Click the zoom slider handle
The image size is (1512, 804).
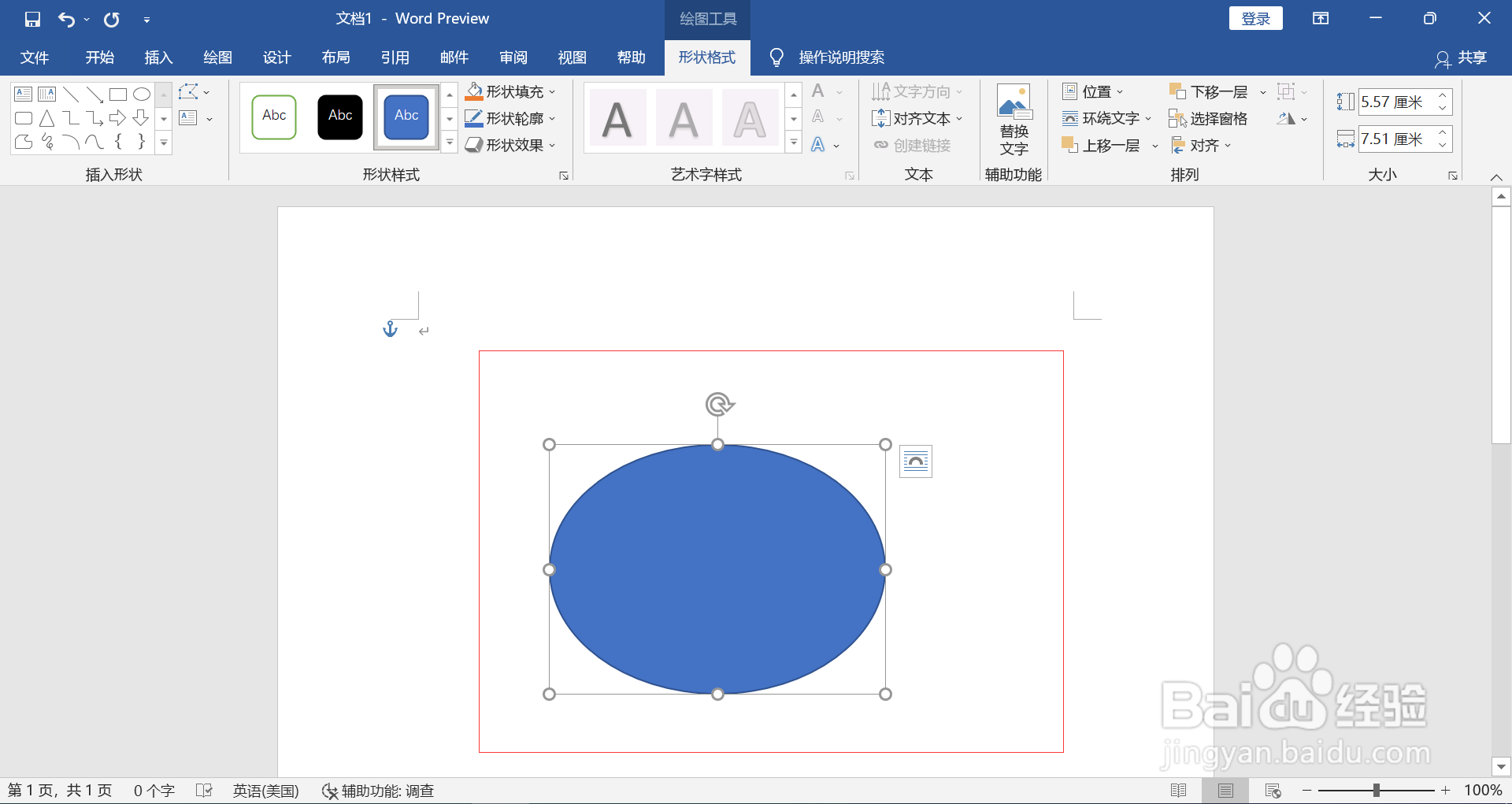pyautogui.click(x=1377, y=791)
